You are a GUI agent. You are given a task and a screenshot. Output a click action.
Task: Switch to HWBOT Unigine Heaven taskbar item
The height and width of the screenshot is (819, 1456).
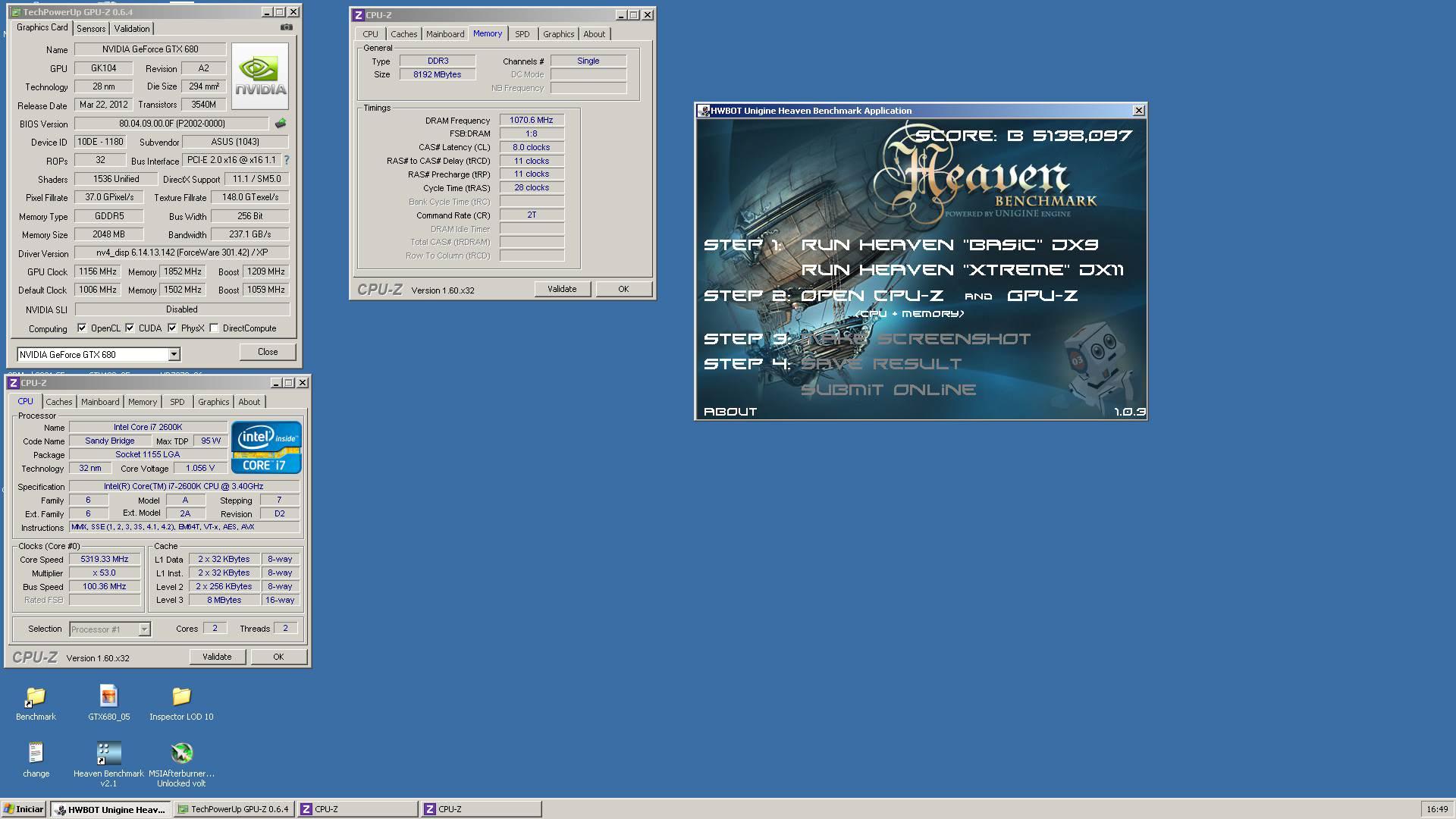(111, 809)
